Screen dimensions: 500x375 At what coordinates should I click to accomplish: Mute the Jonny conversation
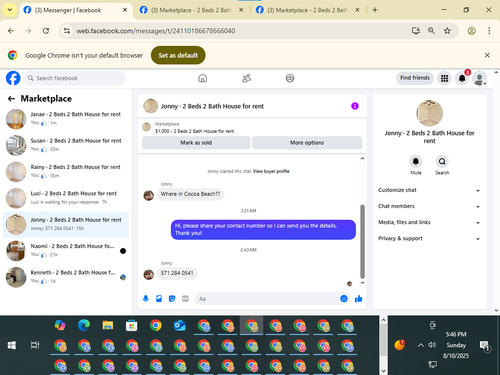tap(416, 162)
